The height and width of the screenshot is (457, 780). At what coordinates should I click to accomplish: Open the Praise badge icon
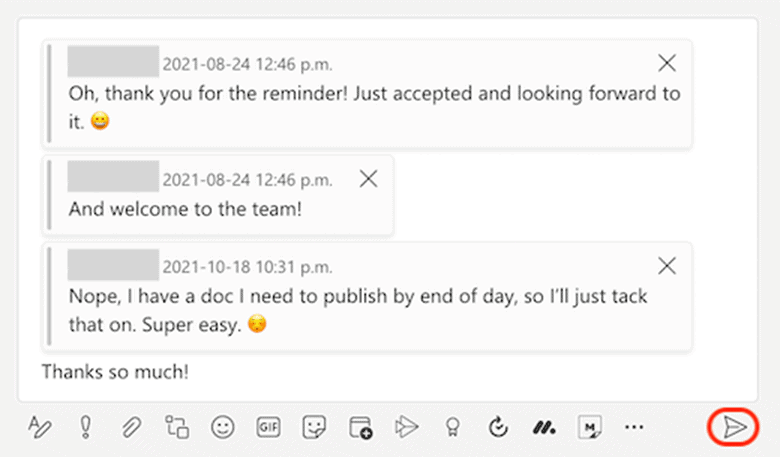452,427
